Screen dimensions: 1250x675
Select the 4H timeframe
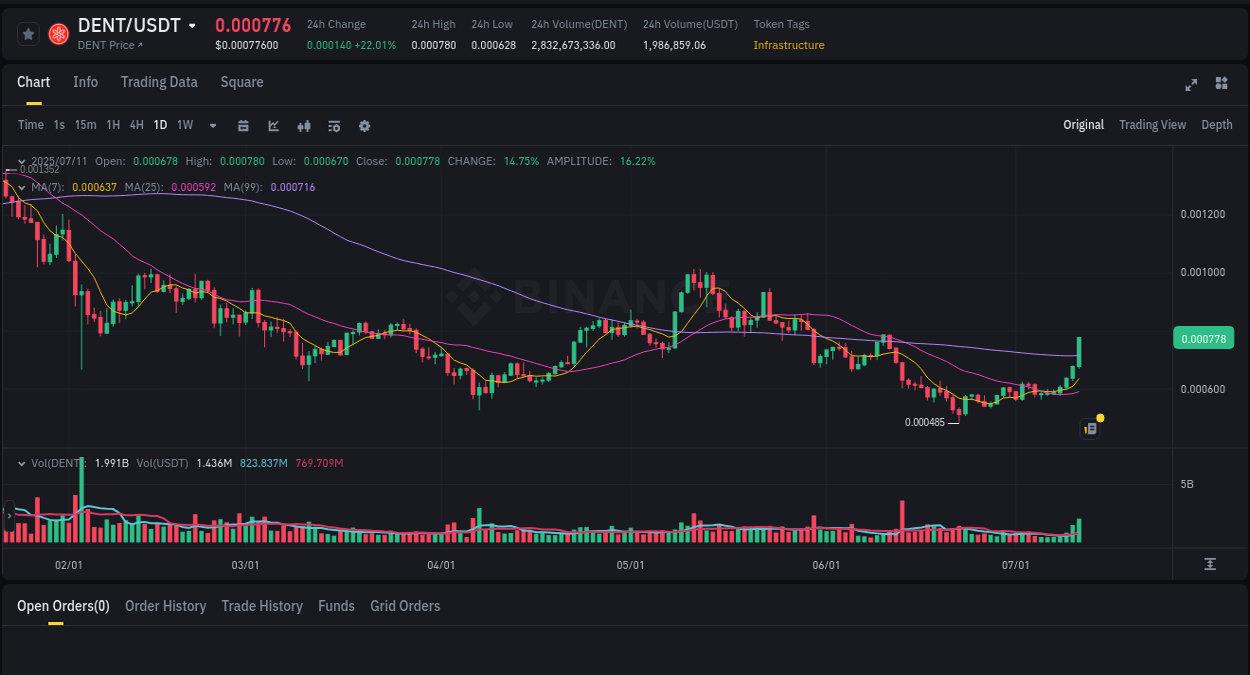click(x=136, y=125)
